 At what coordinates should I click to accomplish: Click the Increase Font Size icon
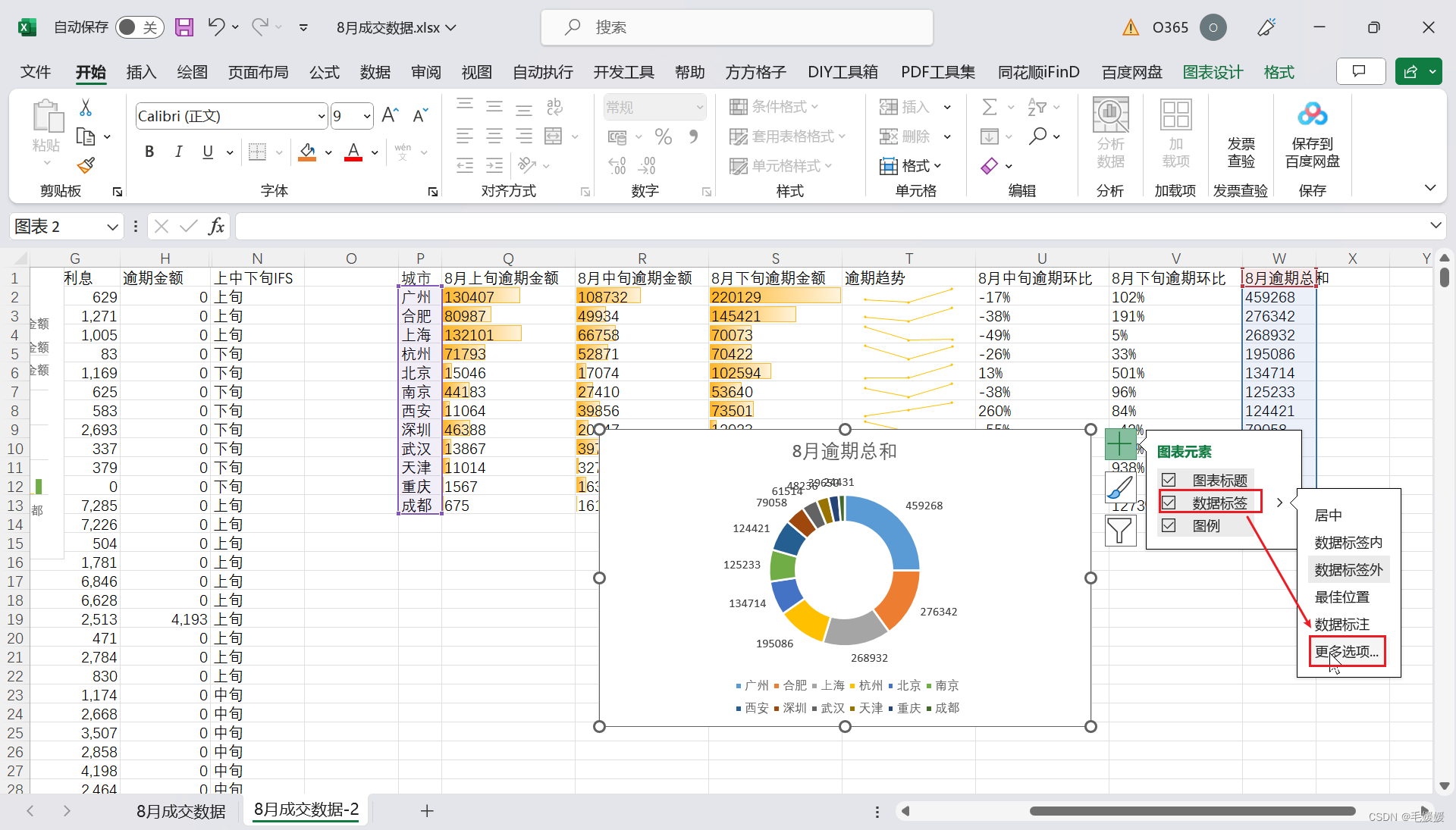pyautogui.click(x=390, y=115)
